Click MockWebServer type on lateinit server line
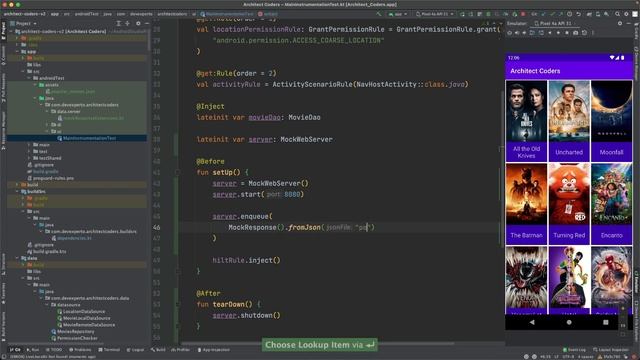The height and width of the screenshot is (360, 640). (306, 139)
